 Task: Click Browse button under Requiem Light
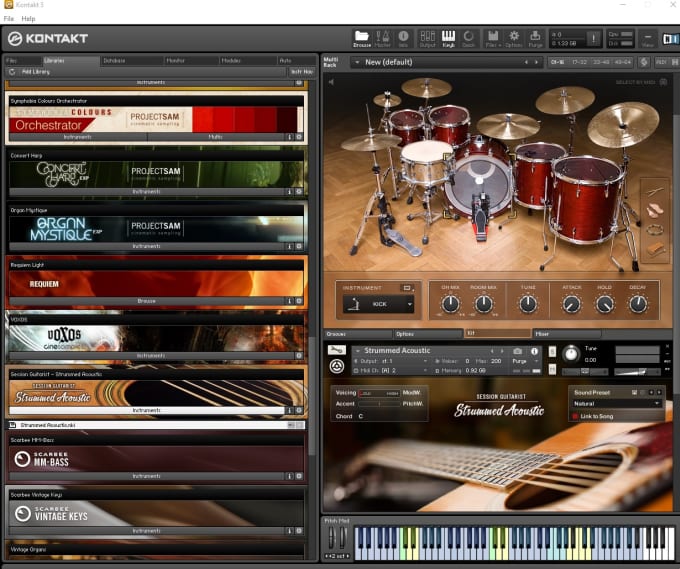click(147, 301)
